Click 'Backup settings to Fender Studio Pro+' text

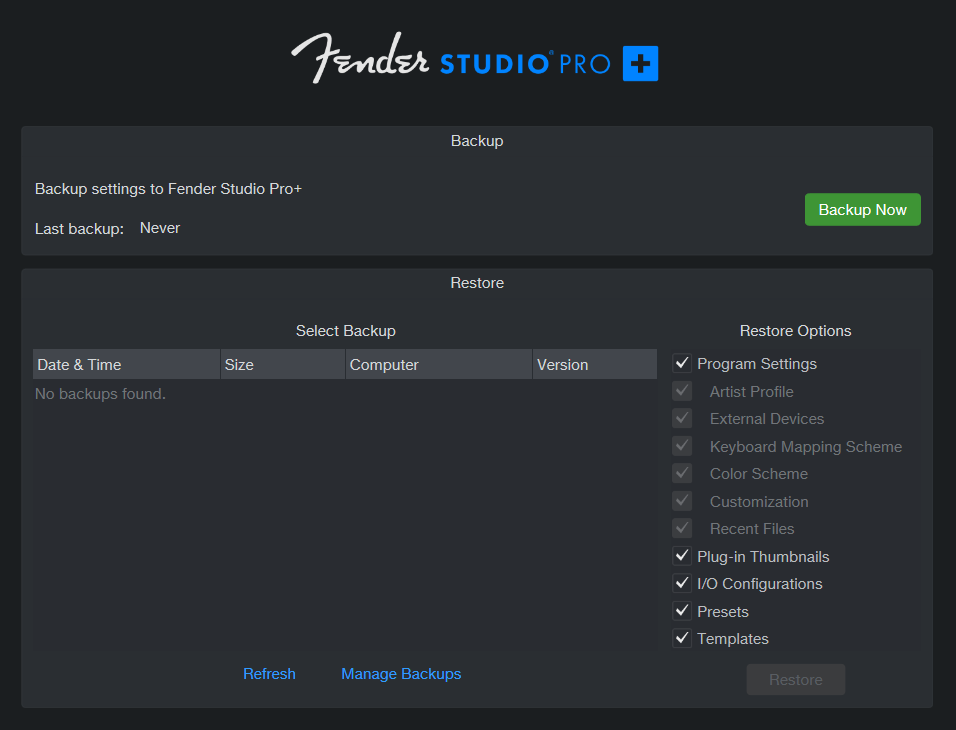(168, 189)
